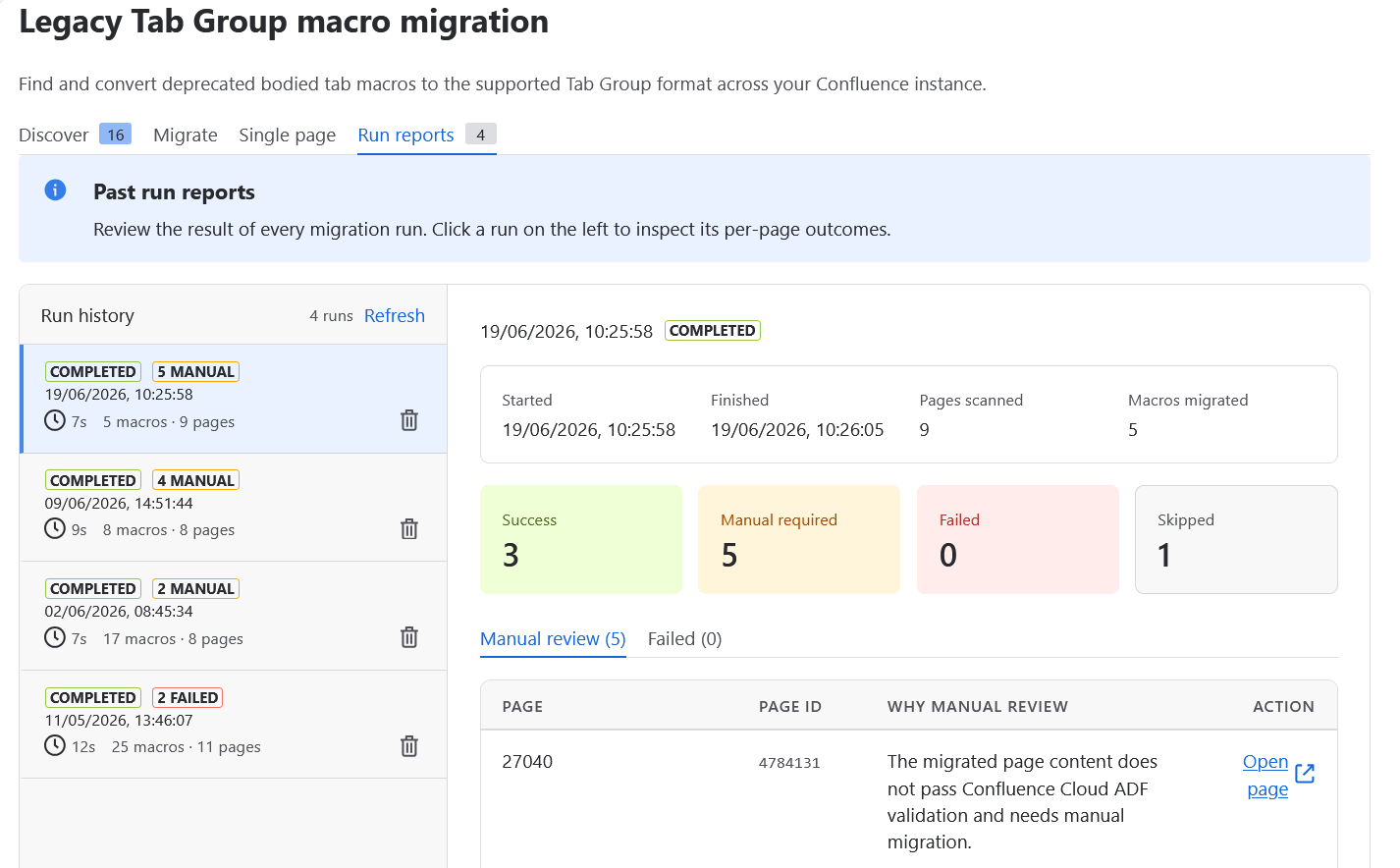This screenshot has height=868, width=1400.
Task: Select the run with 2 FAILED badge
Action: (234, 724)
